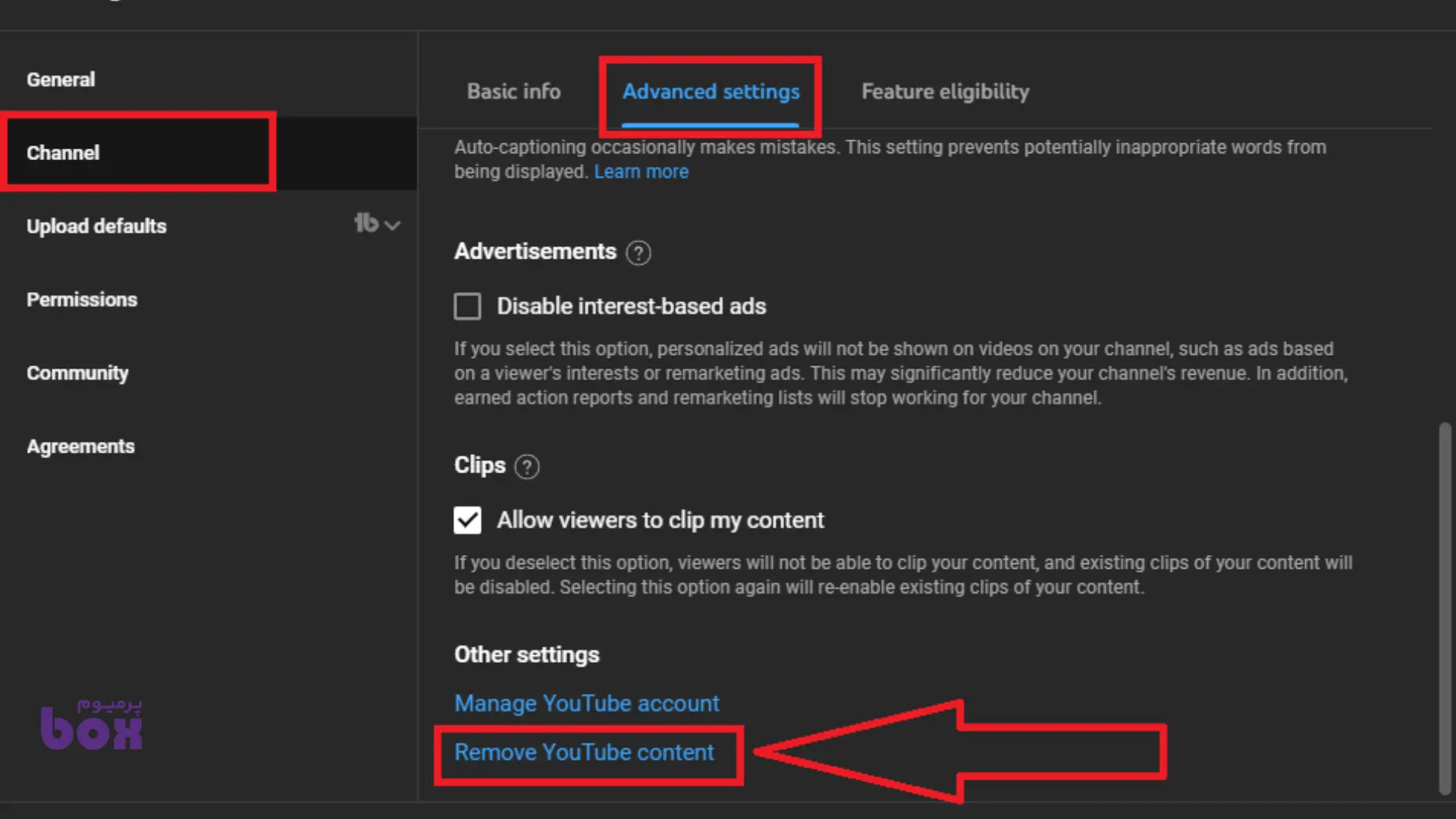Open the Community settings section
1456x819 pixels.
tap(77, 373)
